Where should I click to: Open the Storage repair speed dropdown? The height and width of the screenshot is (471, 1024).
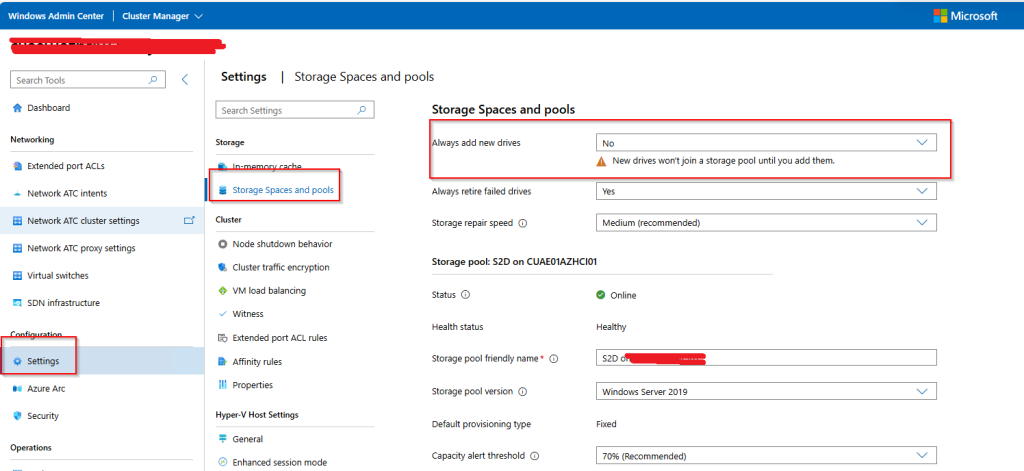coord(922,222)
